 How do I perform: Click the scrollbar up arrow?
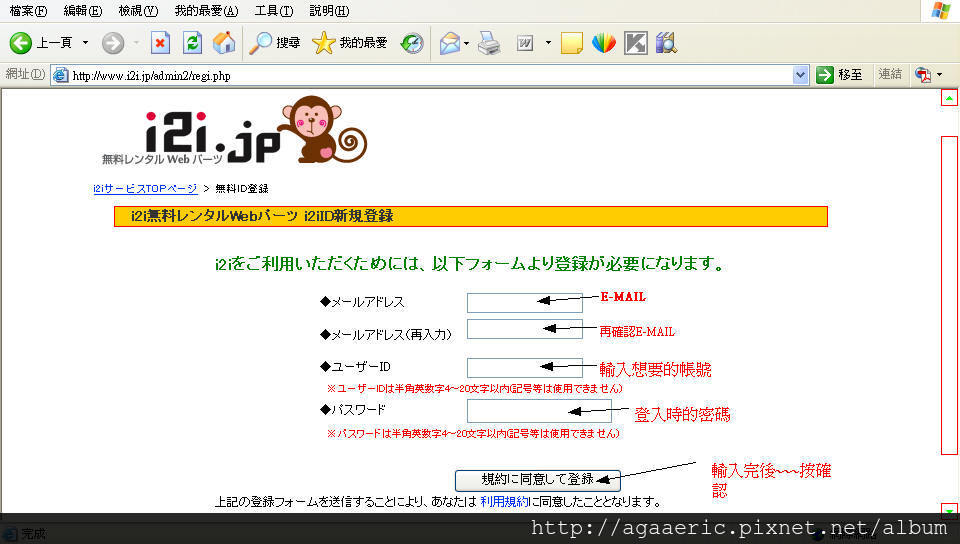(949, 98)
